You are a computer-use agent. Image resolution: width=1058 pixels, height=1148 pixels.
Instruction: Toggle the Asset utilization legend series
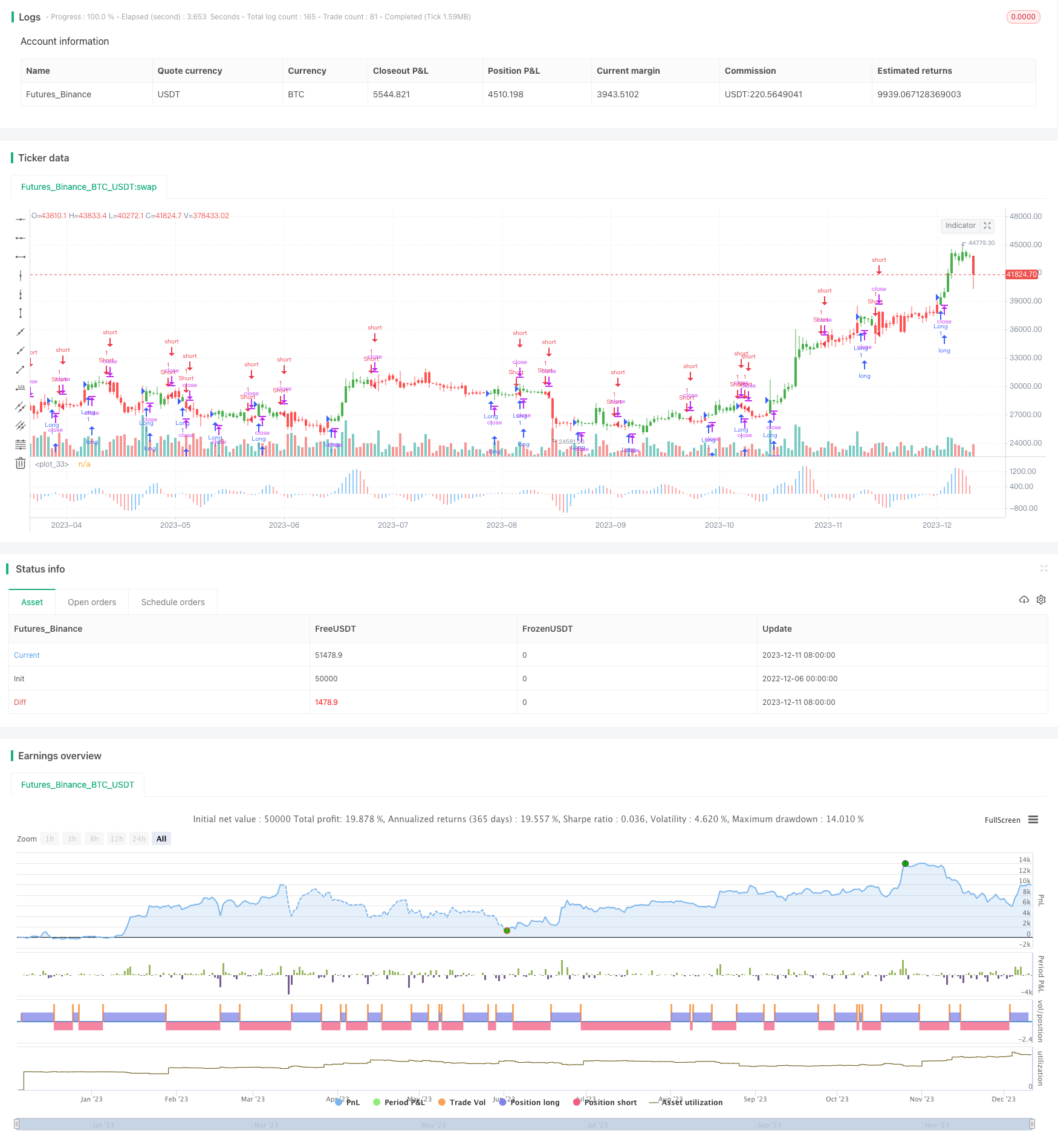[x=686, y=1102]
